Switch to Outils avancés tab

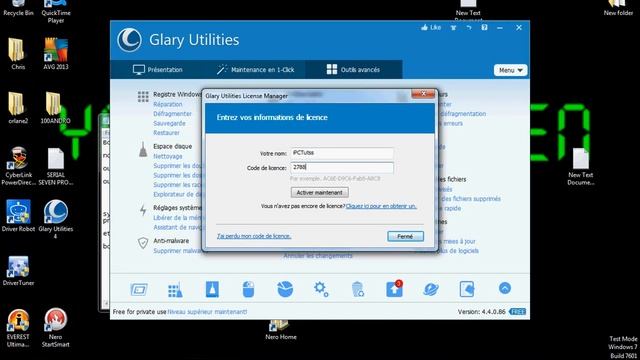[353, 70]
